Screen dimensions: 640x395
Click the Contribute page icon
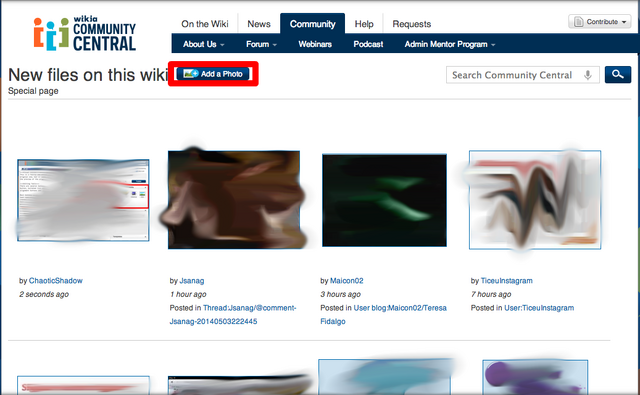[x=578, y=22]
